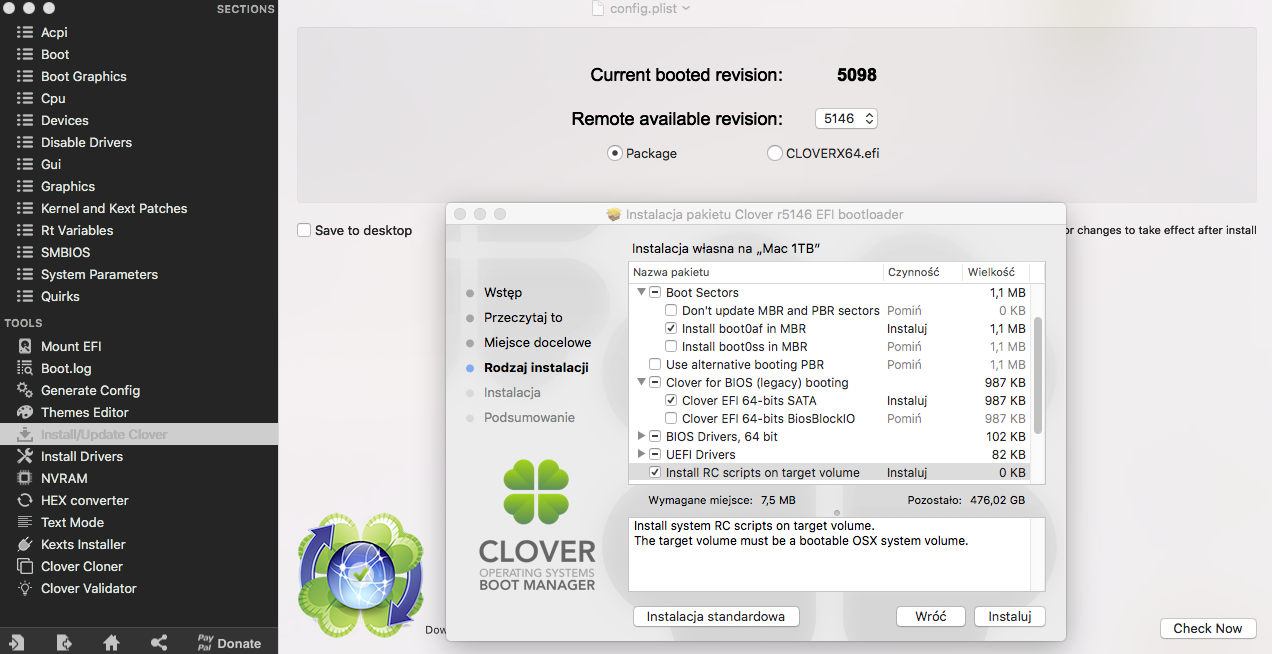Open System Parameters section

pos(99,274)
